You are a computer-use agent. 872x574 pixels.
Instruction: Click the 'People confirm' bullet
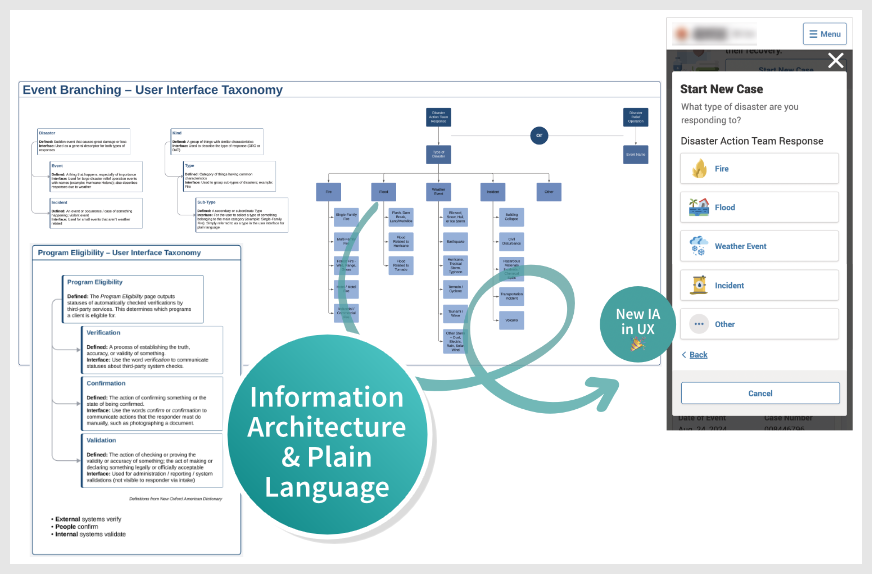coord(75,527)
